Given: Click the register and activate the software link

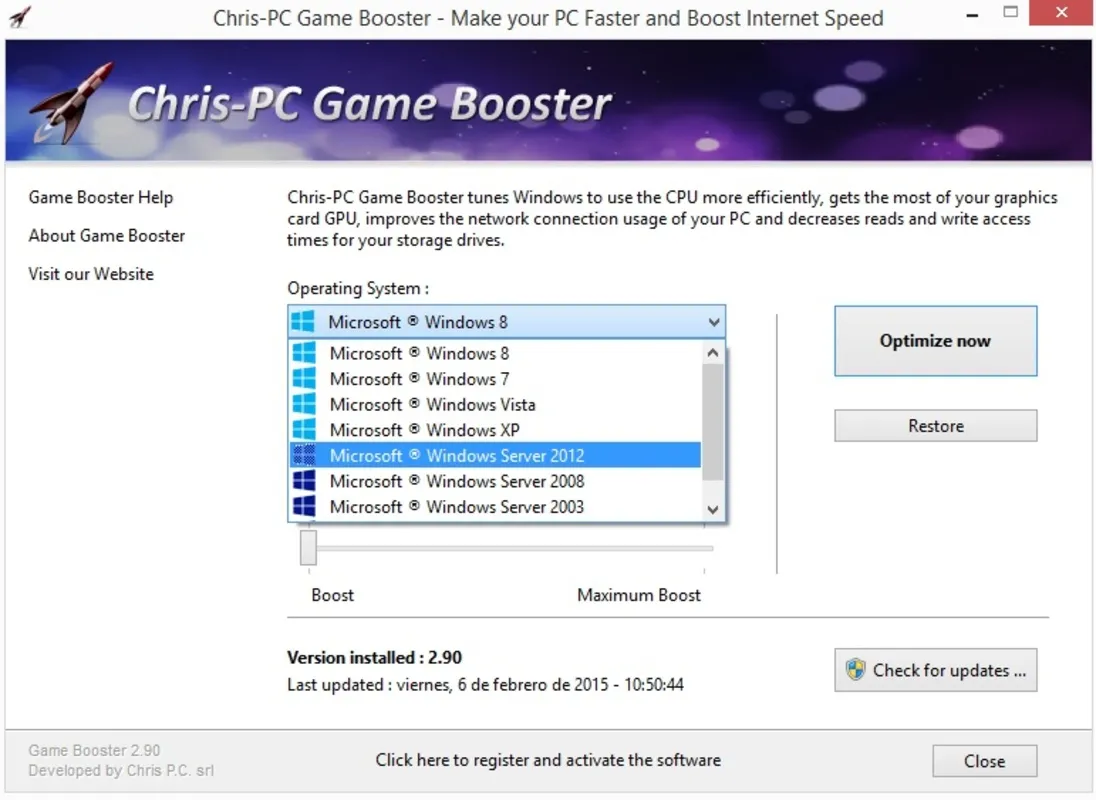Looking at the screenshot, I should 548,760.
